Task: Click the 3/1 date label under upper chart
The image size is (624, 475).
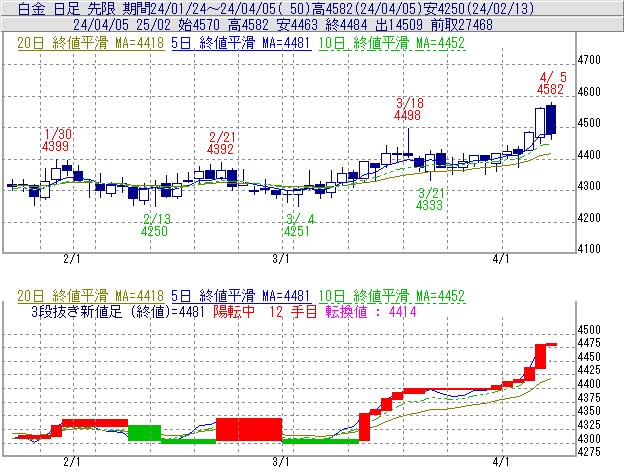Action: [281, 259]
